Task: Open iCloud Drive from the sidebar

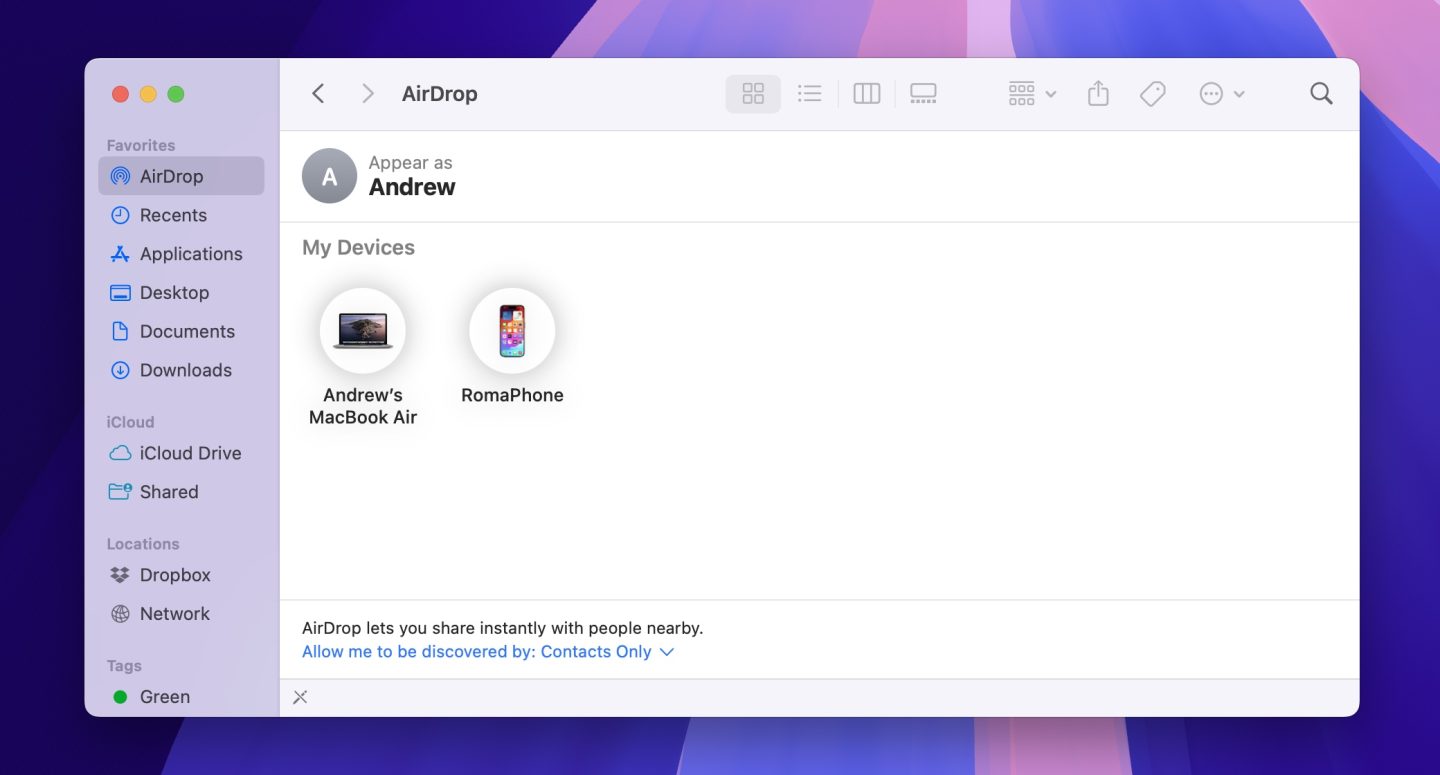Action: click(x=190, y=453)
